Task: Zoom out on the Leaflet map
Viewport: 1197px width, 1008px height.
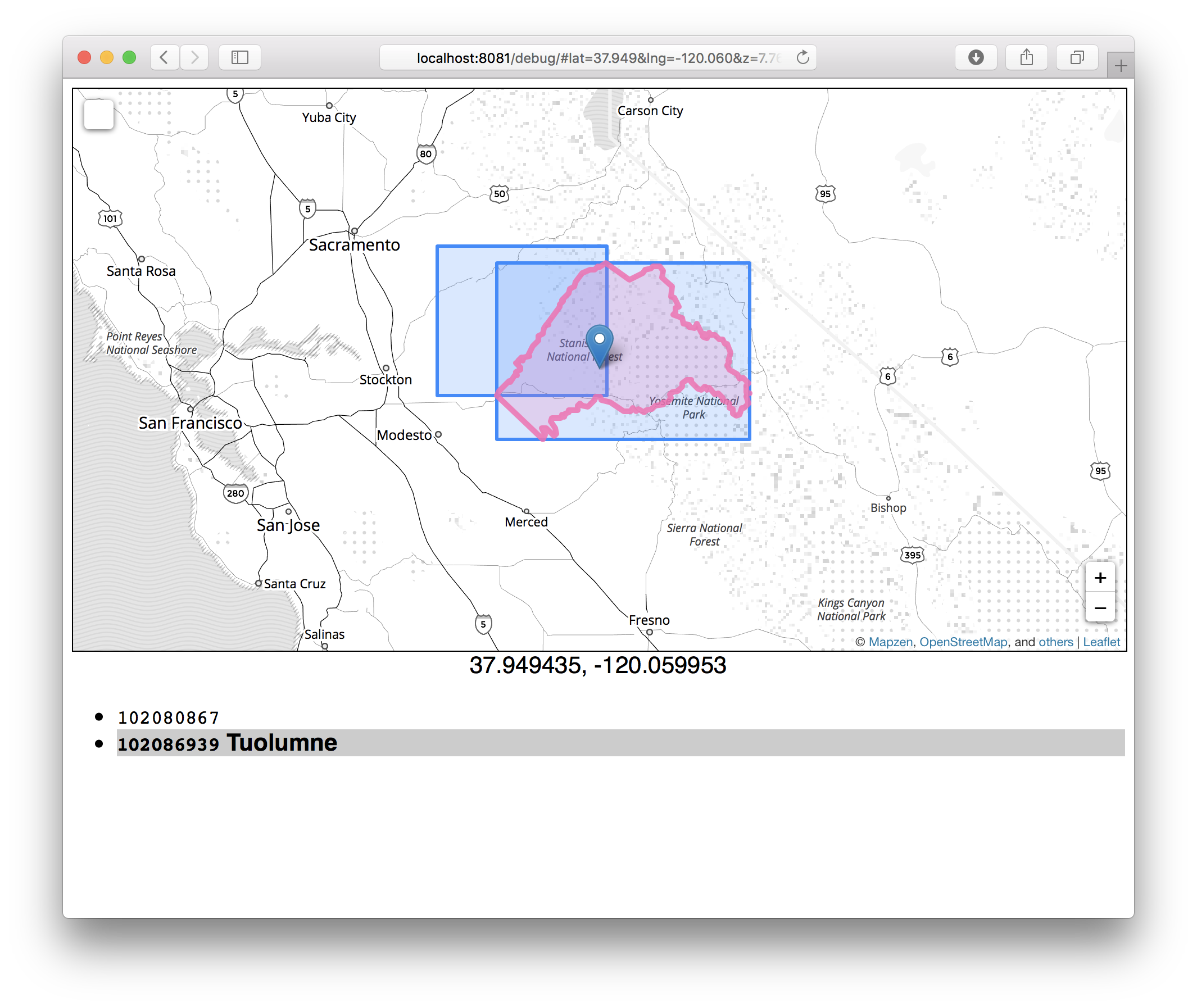Action: coord(1100,607)
